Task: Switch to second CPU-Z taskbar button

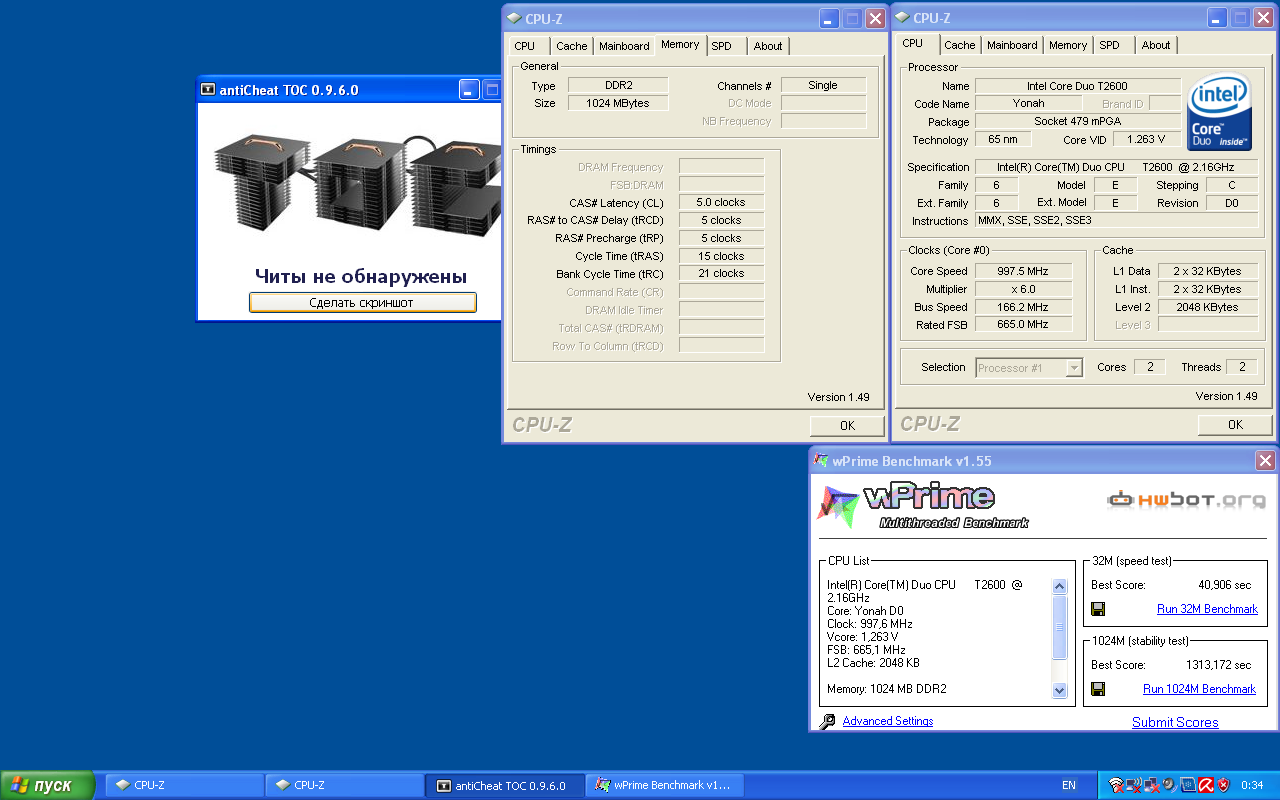Action: pyautogui.click(x=345, y=785)
